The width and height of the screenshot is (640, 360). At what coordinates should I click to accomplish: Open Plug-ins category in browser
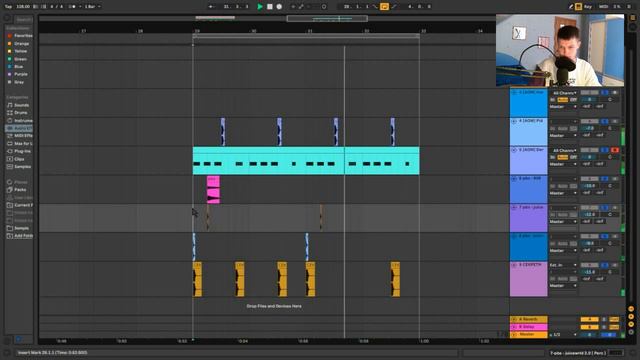coord(19,151)
